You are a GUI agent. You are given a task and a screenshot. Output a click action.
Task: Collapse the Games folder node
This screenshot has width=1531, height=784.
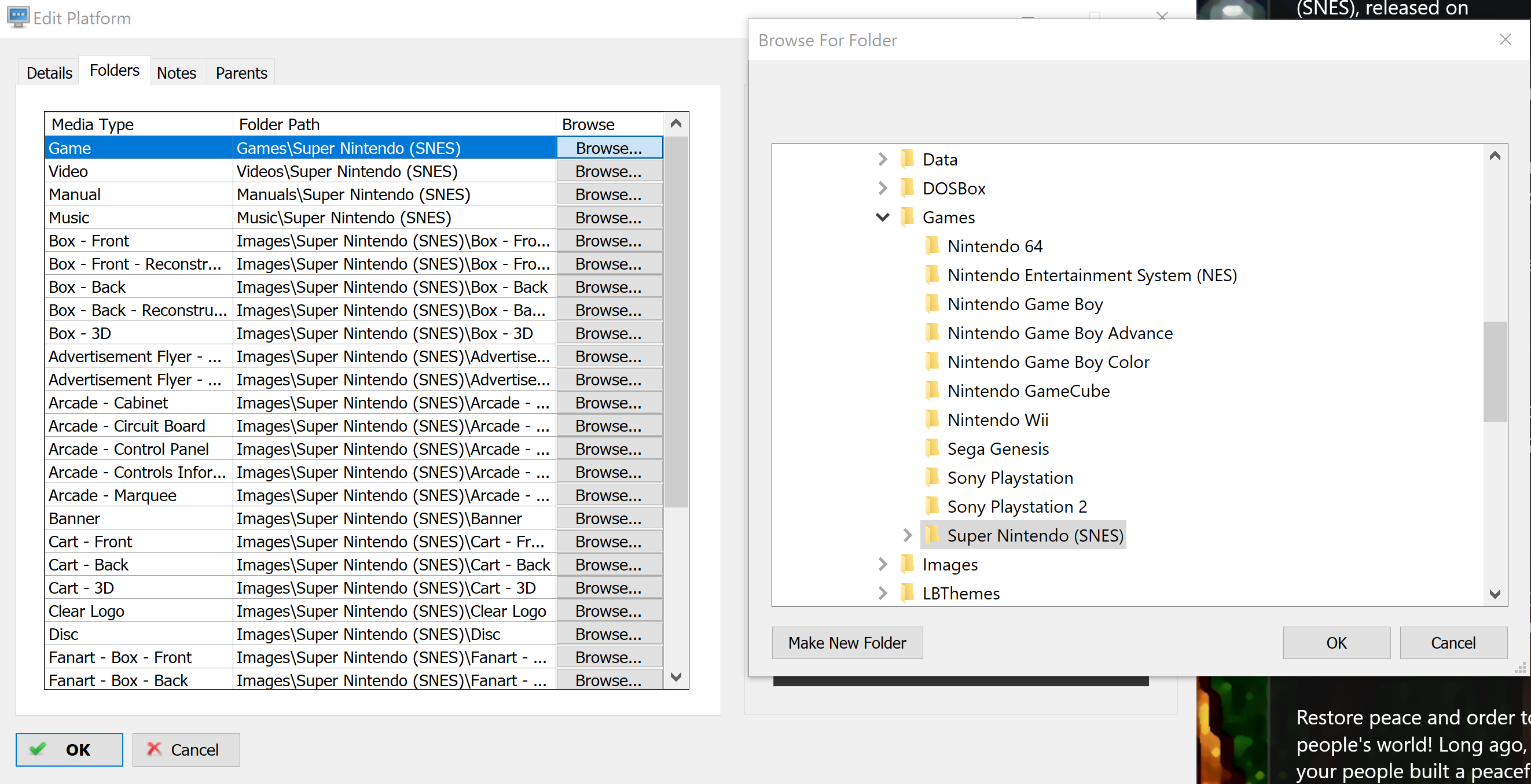coord(883,218)
